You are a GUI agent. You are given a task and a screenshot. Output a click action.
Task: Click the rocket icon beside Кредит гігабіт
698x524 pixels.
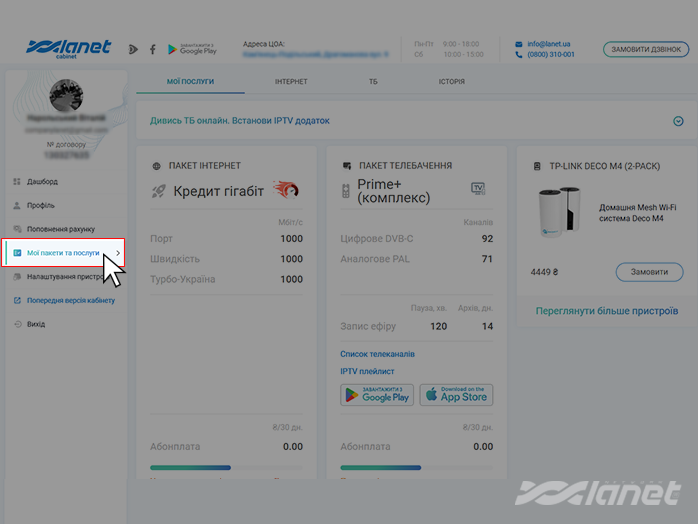pyautogui.click(x=158, y=191)
